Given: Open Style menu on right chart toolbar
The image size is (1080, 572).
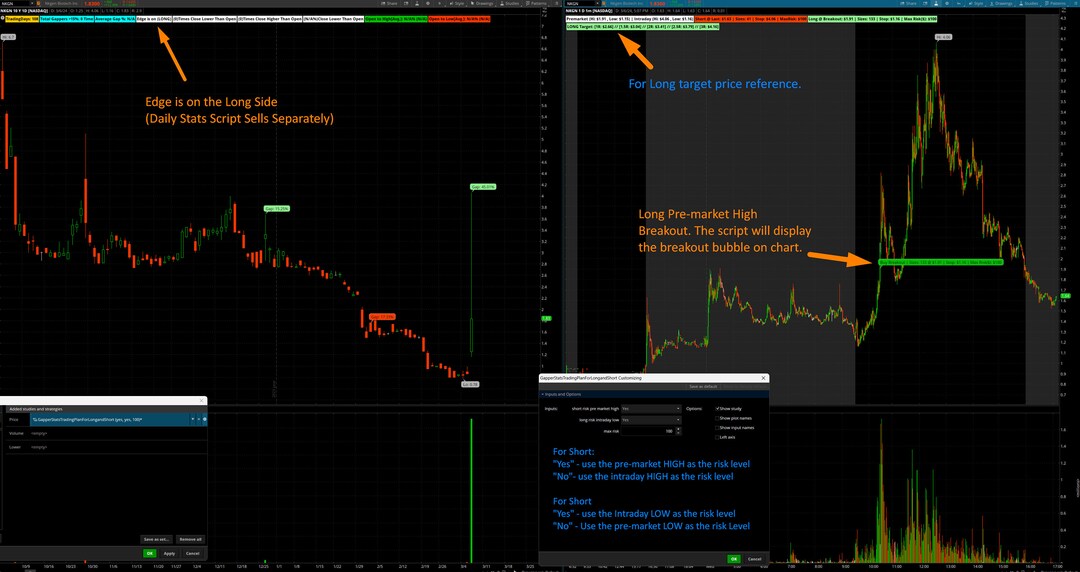Looking at the screenshot, I should click(976, 3).
